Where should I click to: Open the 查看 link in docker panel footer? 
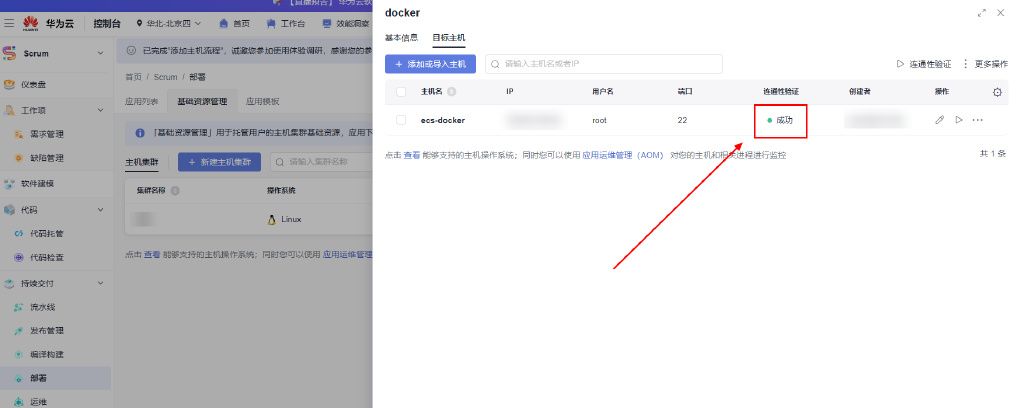(411, 155)
